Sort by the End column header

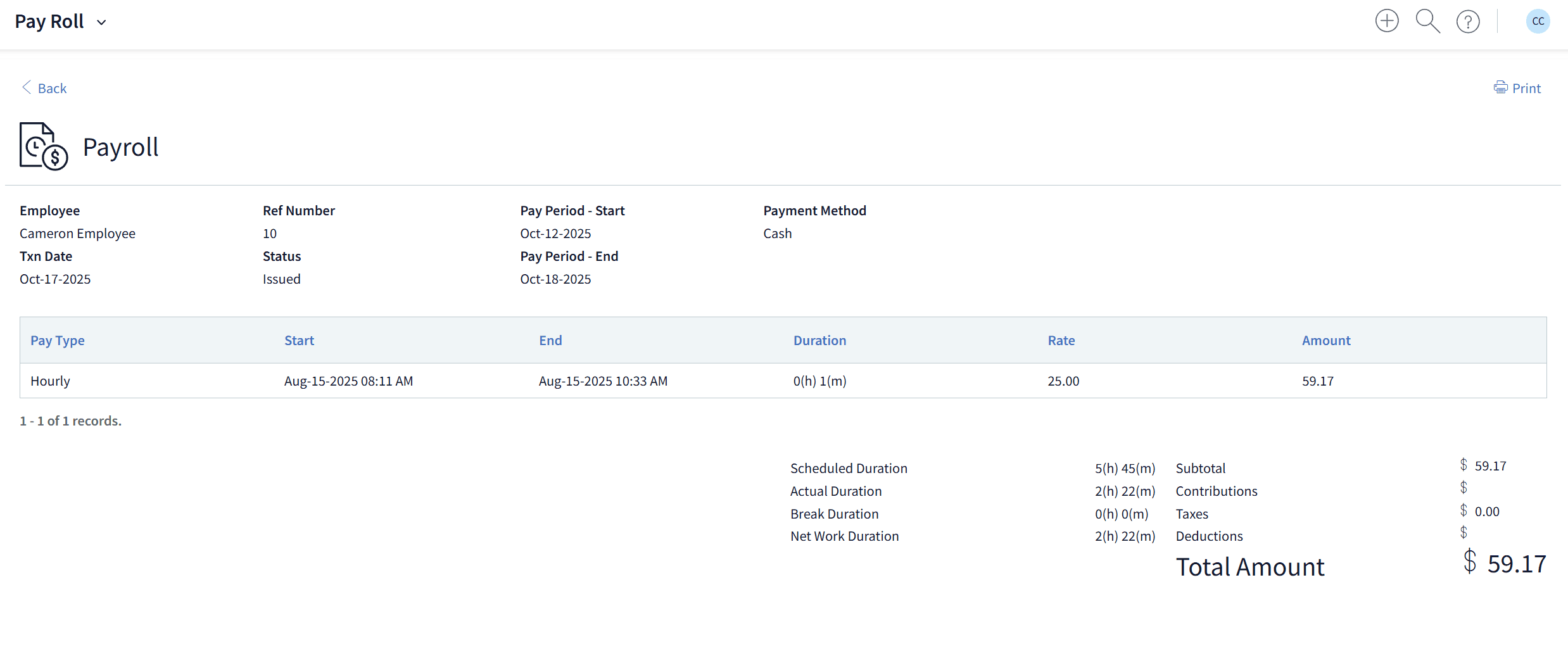click(x=550, y=340)
